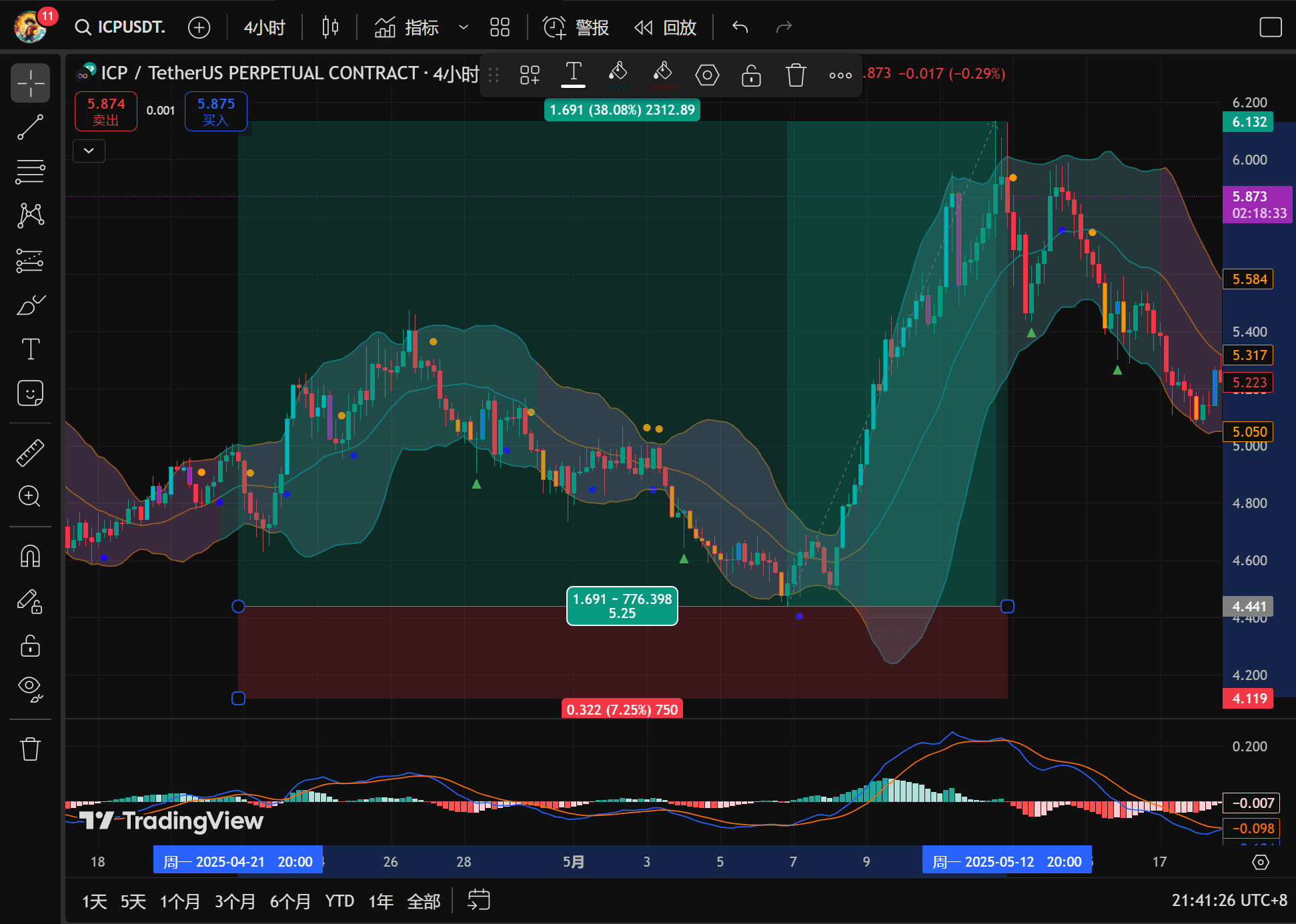
Task: Collapse the legend chevron under sell price
Action: 89,151
